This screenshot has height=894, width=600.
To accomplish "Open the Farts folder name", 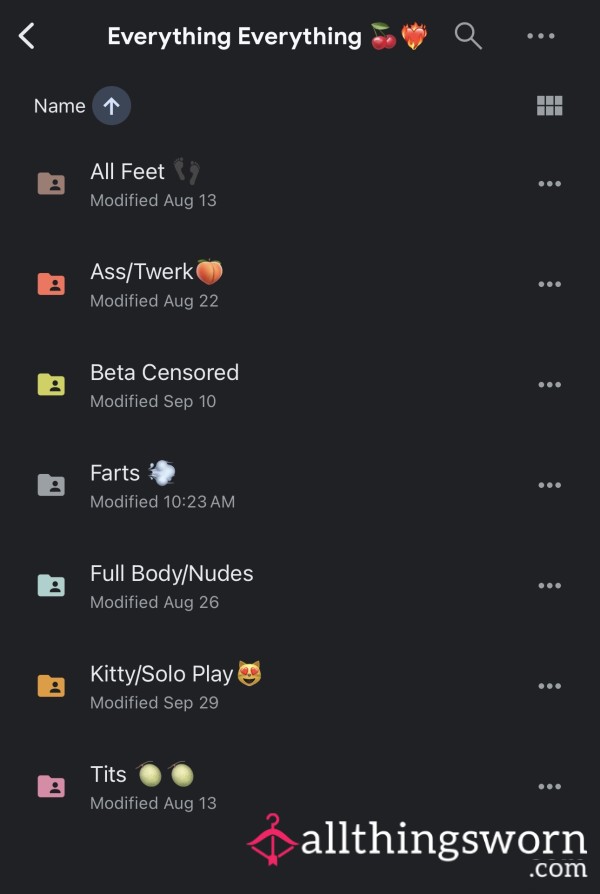I will coord(116,473).
